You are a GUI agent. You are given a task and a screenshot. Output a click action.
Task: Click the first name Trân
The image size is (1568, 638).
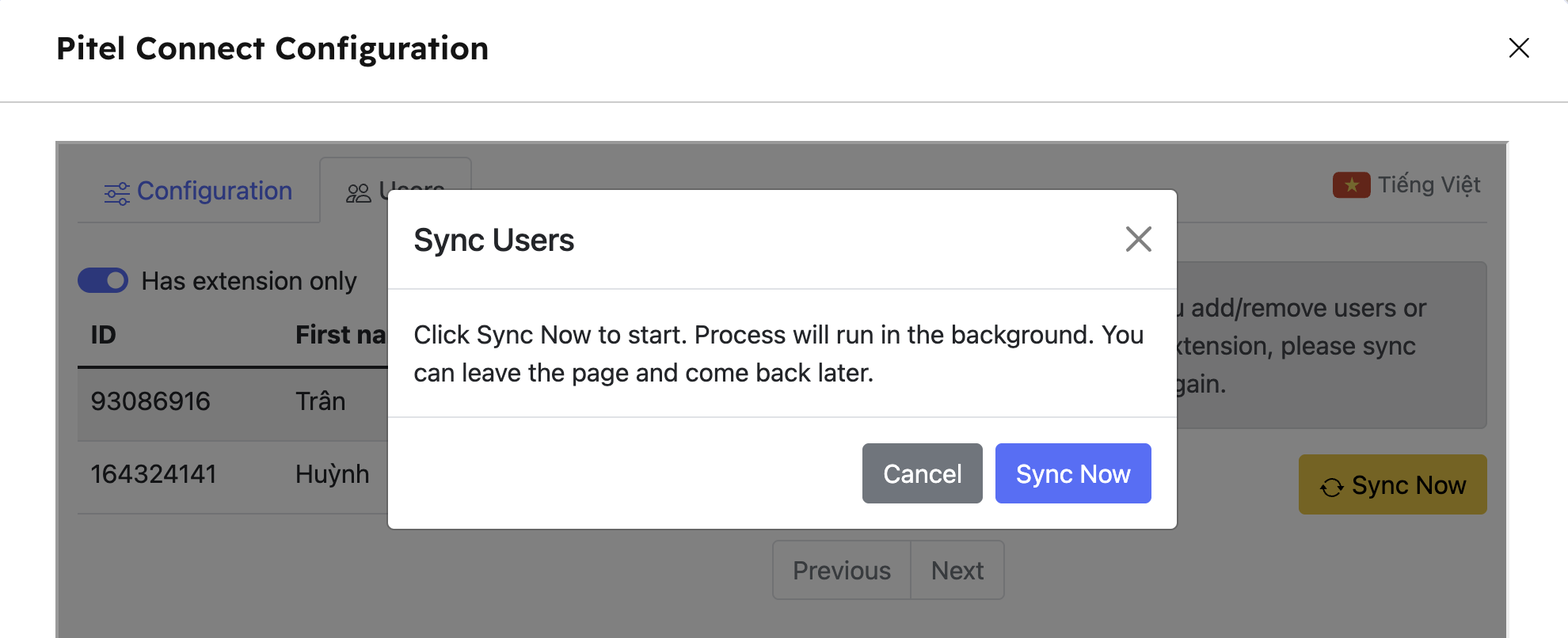(320, 401)
